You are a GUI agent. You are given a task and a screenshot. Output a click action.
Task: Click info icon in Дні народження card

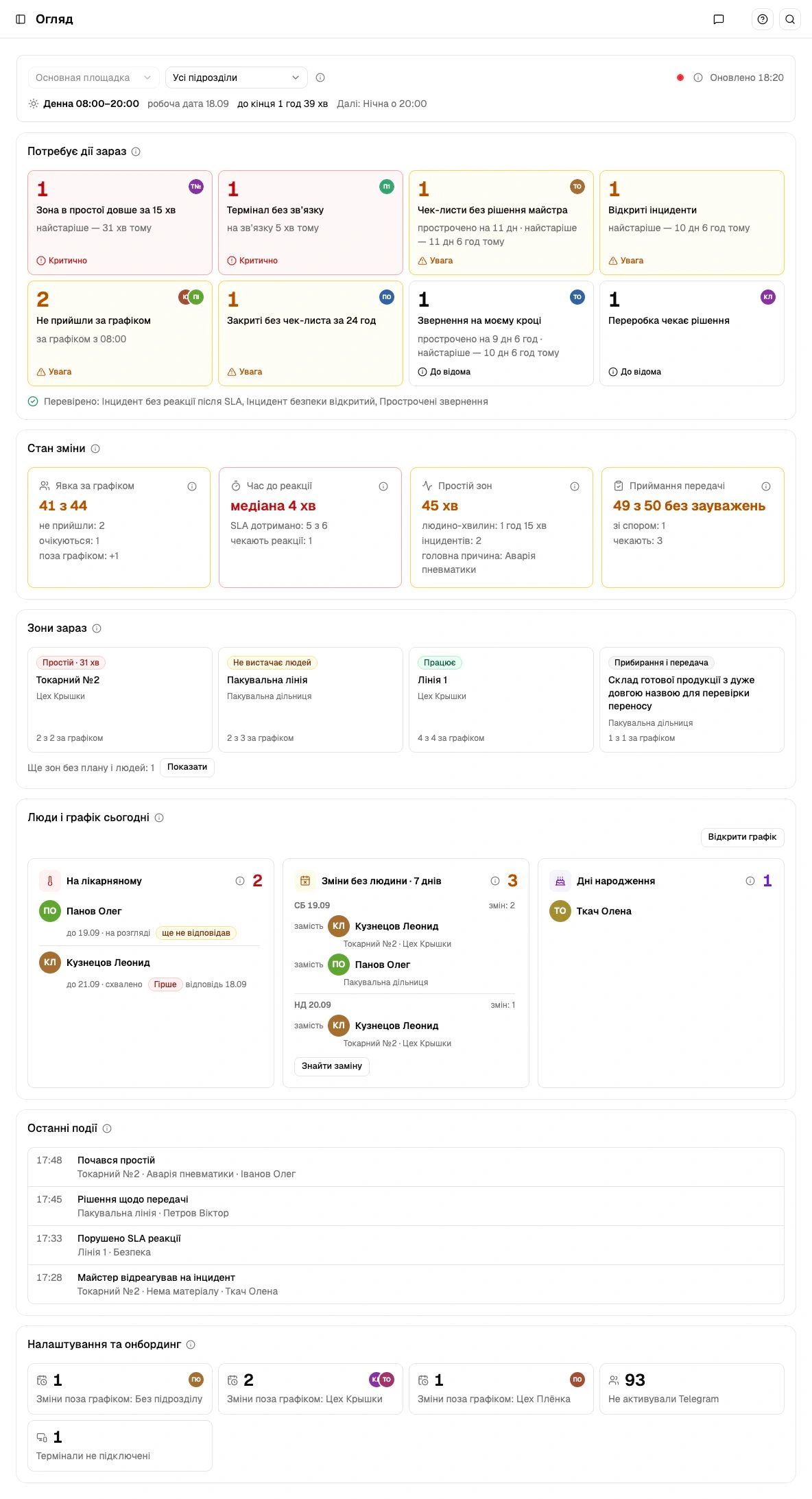(x=750, y=881)
